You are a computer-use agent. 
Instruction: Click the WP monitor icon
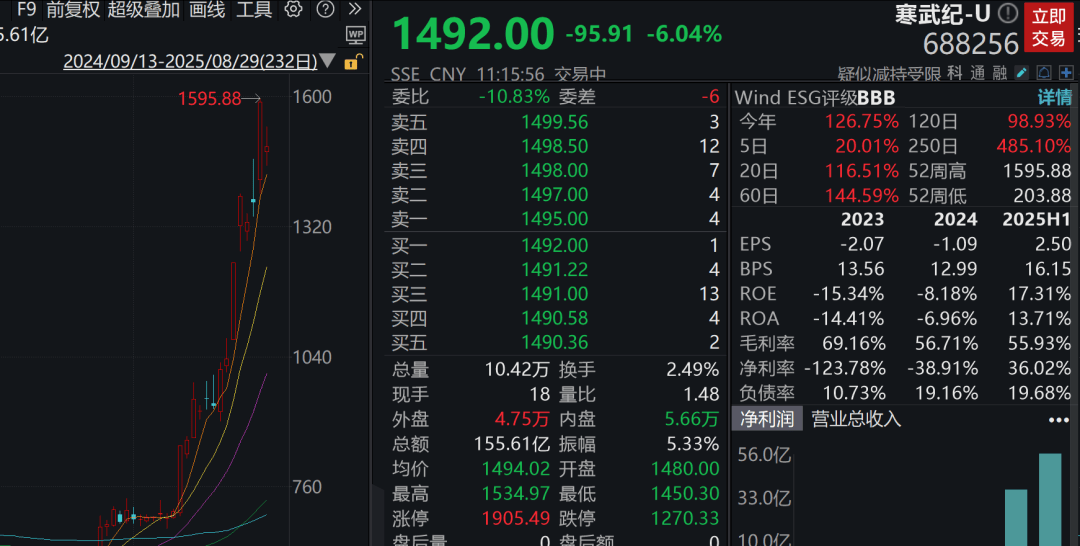point(355,35)
